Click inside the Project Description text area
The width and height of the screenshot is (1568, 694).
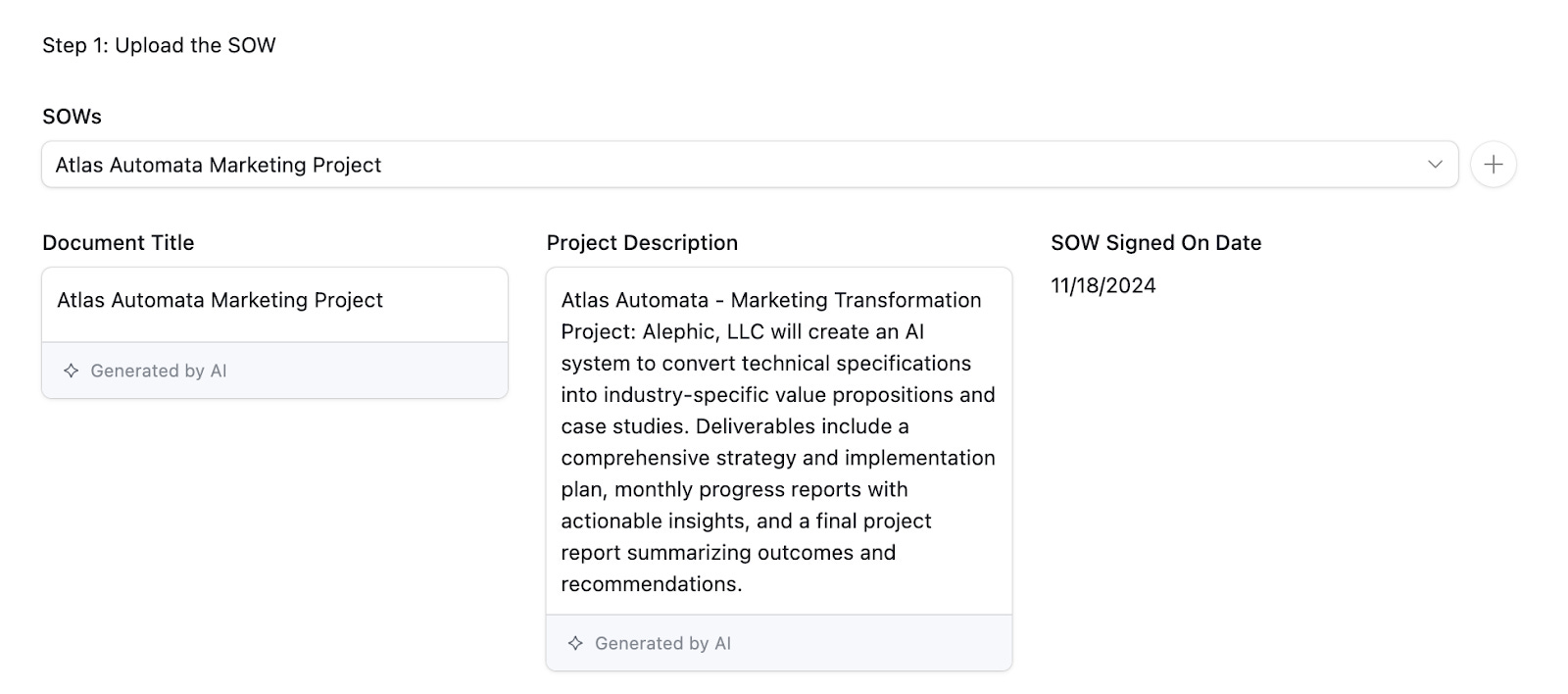coord(778,441)
